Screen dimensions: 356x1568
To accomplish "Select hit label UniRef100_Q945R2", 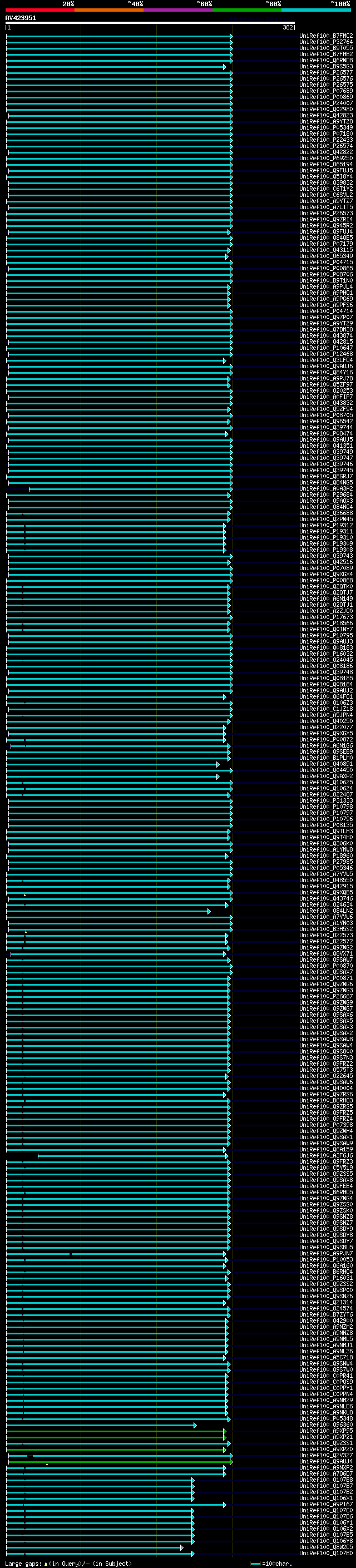I will pyautogui.click(x=326, y=225).
